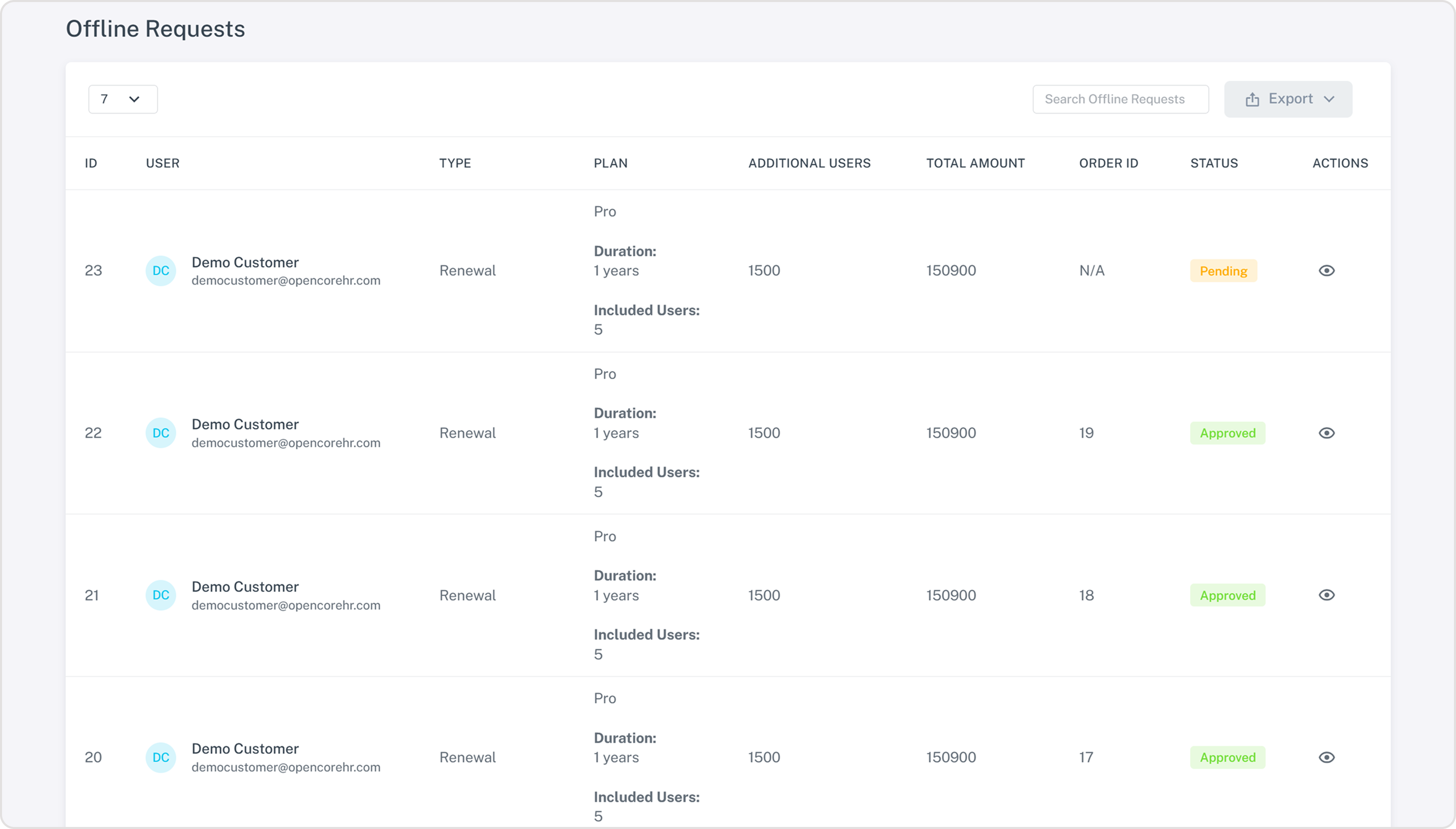Click the Offline Requests page heading
This screenshot has width=1456, height=829.
click(155, 29)
